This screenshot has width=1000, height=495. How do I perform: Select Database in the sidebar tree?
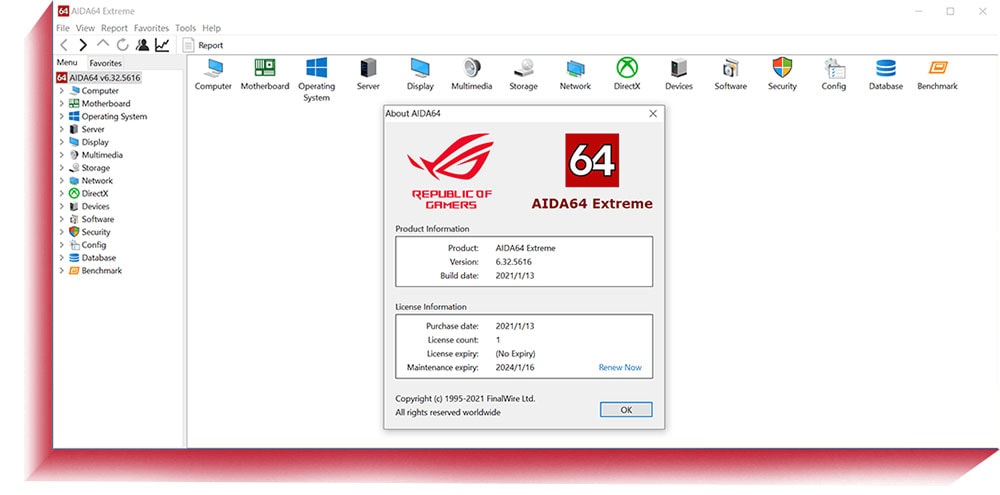[99, 258]
